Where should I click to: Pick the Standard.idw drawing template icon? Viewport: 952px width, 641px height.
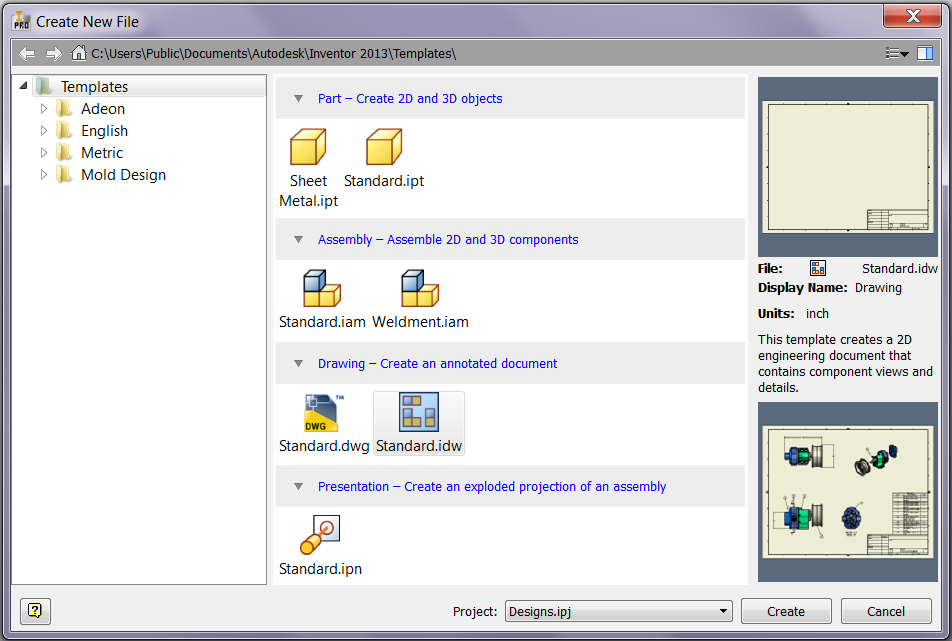[419, 412]
